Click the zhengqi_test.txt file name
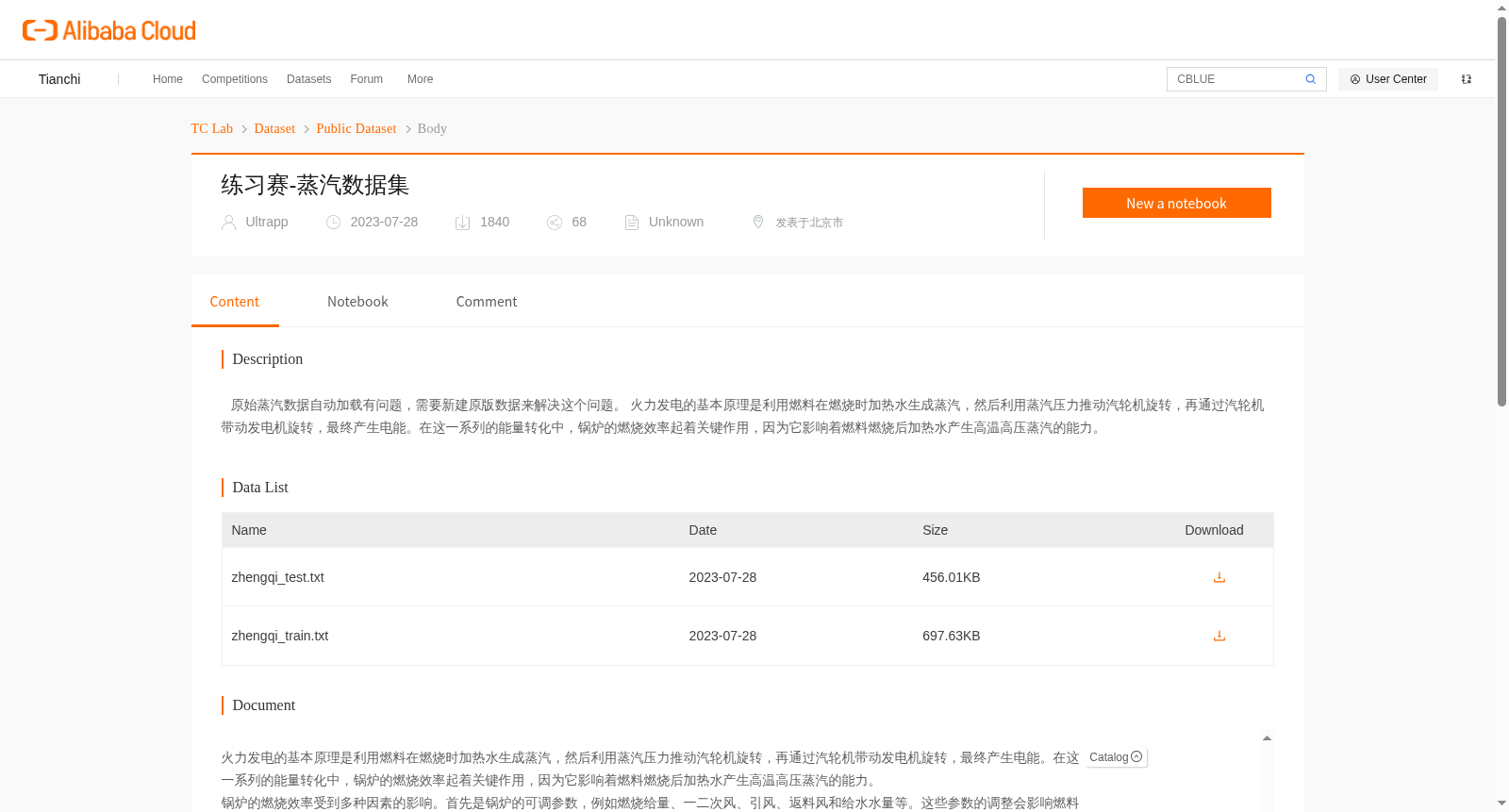The width and height of the screenshot is (1509, 812). 278,577
